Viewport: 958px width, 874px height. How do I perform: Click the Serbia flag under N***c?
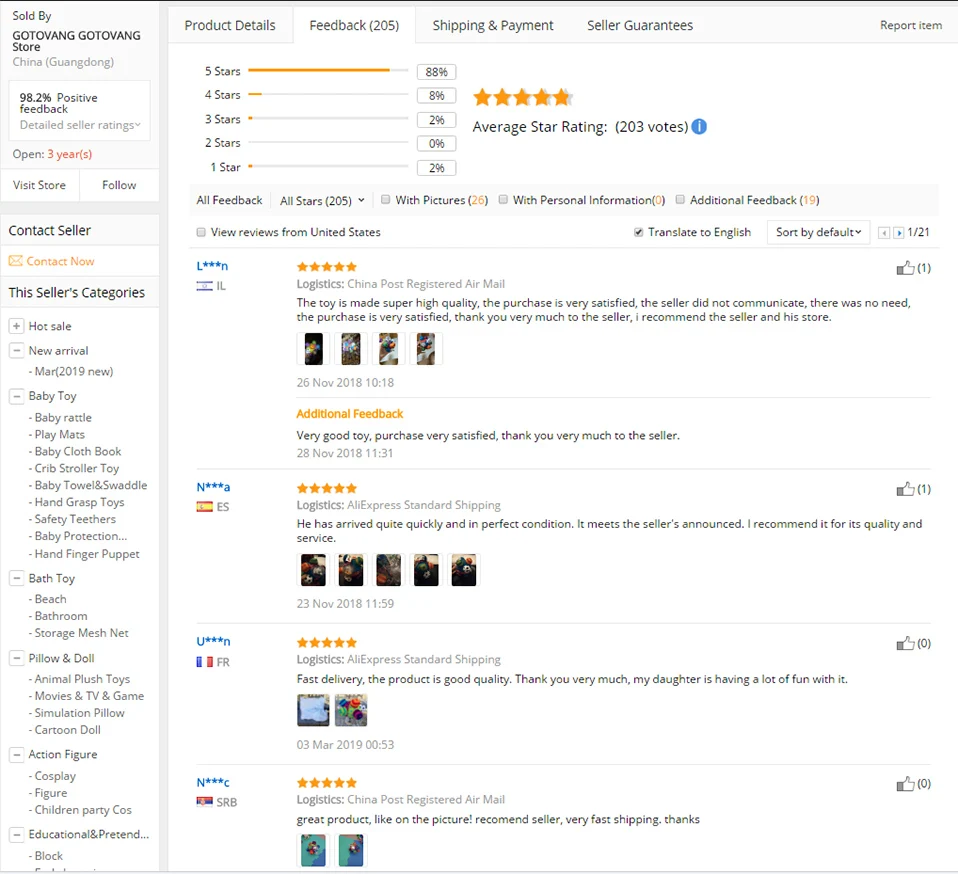[x=204, y=802]
